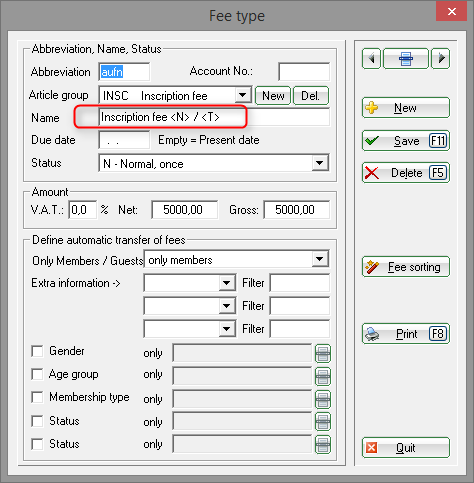474x483 pixels.
Task: Click Del. button beside Article group
Action: click(x=311, y=96)
